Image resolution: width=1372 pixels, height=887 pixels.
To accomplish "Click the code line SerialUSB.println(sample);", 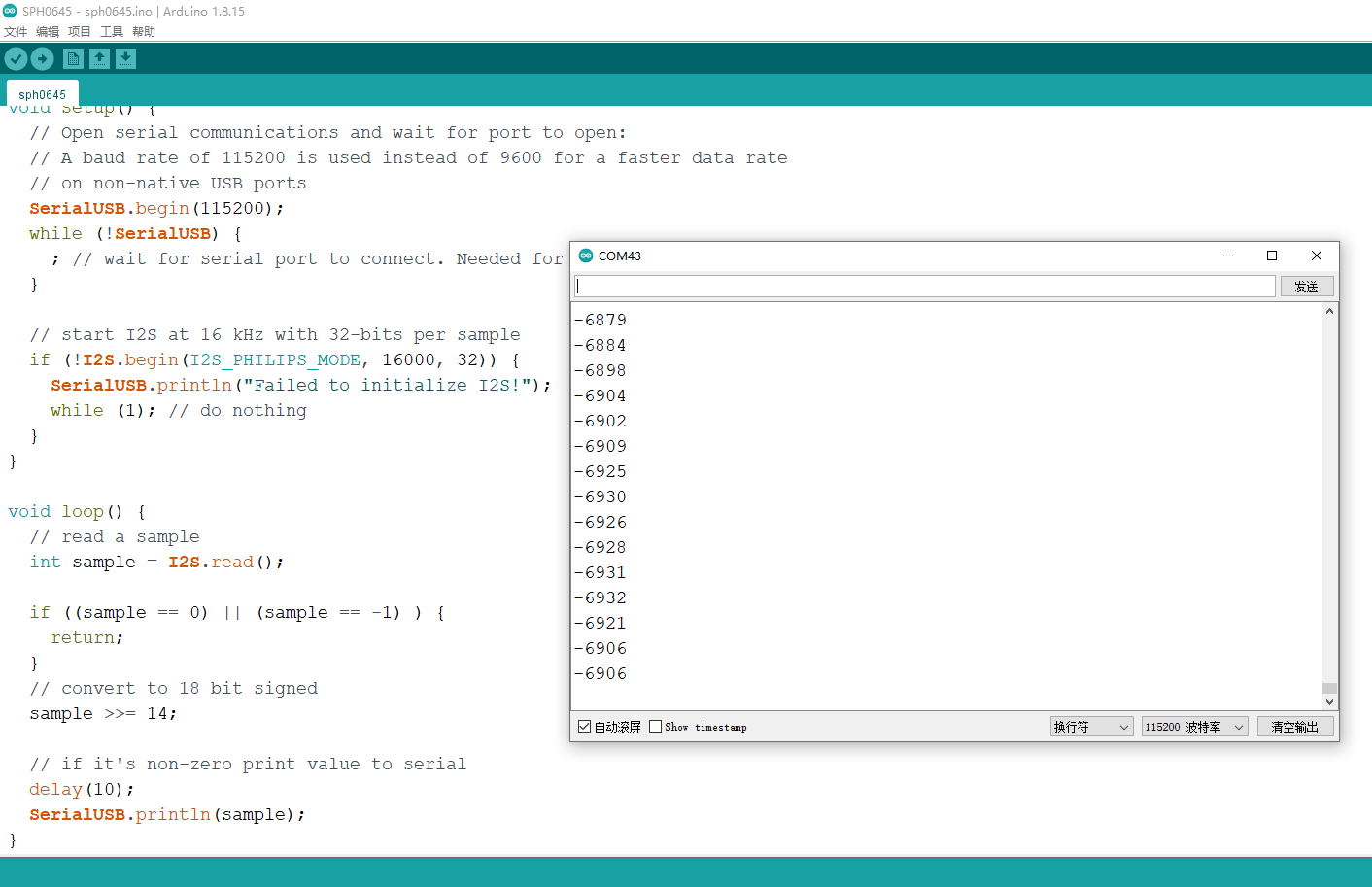I will (167, 814).
